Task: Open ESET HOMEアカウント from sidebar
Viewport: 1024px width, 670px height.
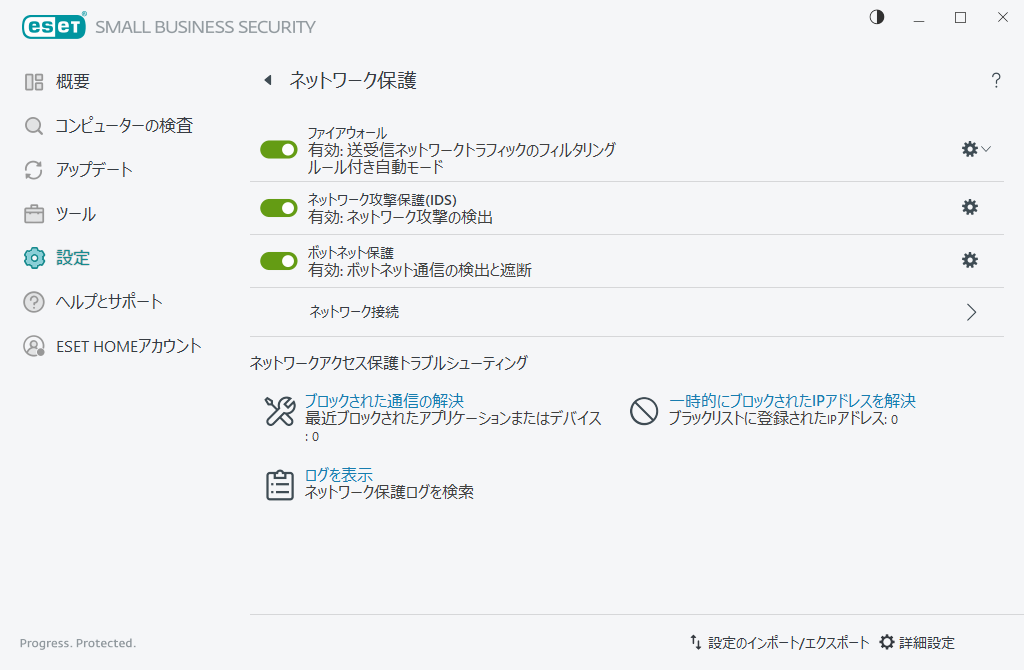Action: pos(33,345)
